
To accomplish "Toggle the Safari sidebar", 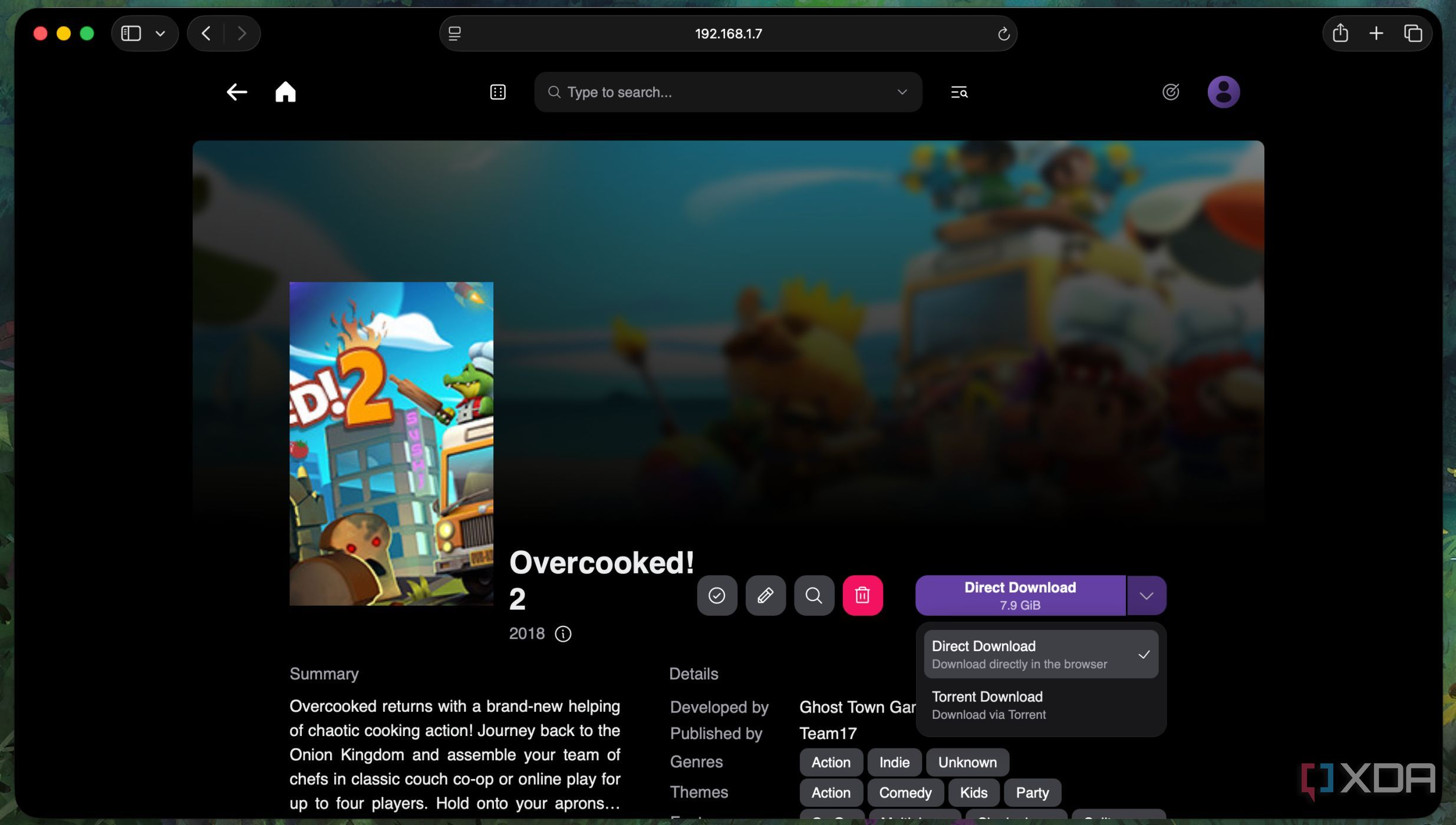I will [x=131, y=33].
